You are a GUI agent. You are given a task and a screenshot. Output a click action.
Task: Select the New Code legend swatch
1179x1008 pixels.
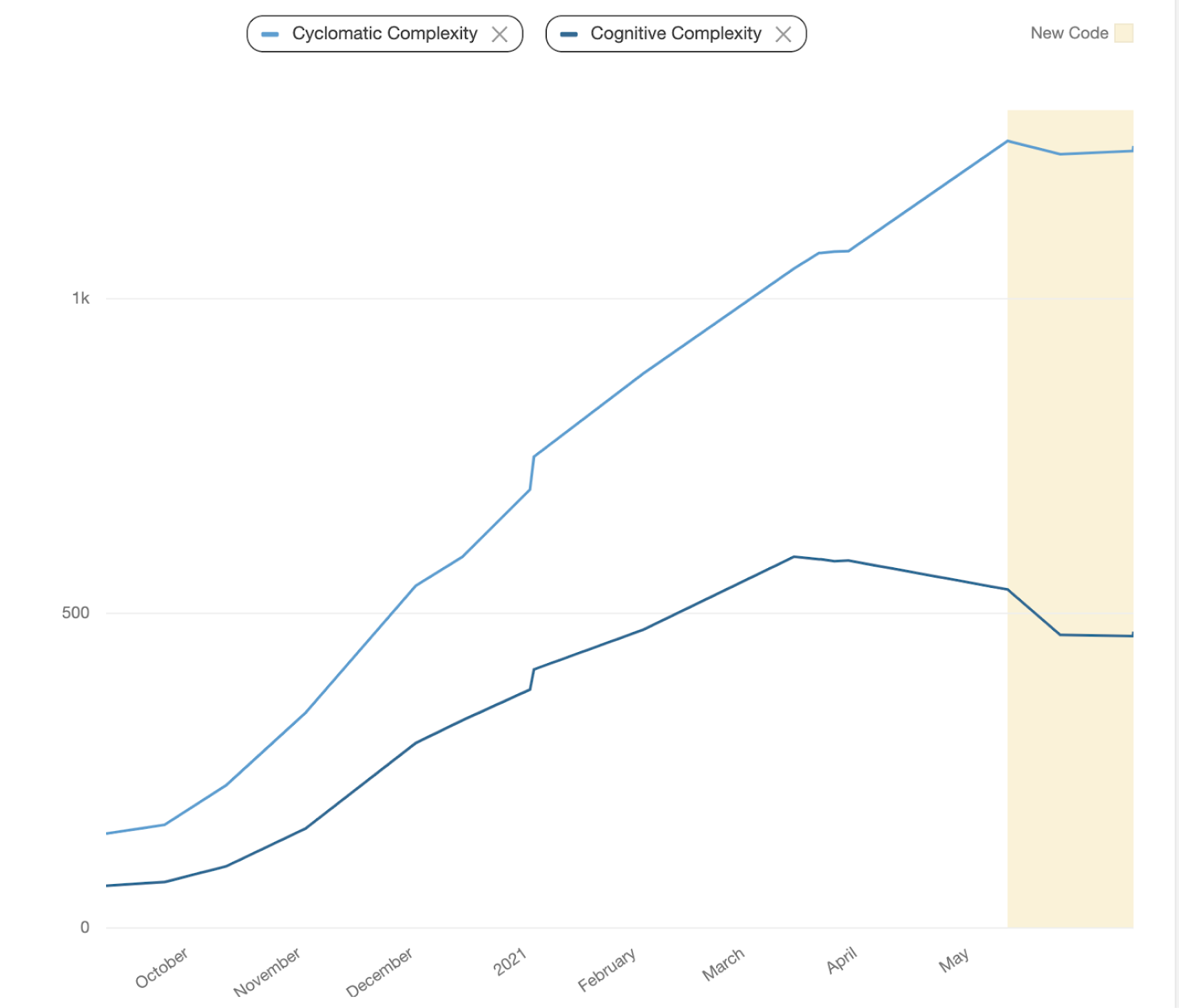click(x=1123, y=32)
